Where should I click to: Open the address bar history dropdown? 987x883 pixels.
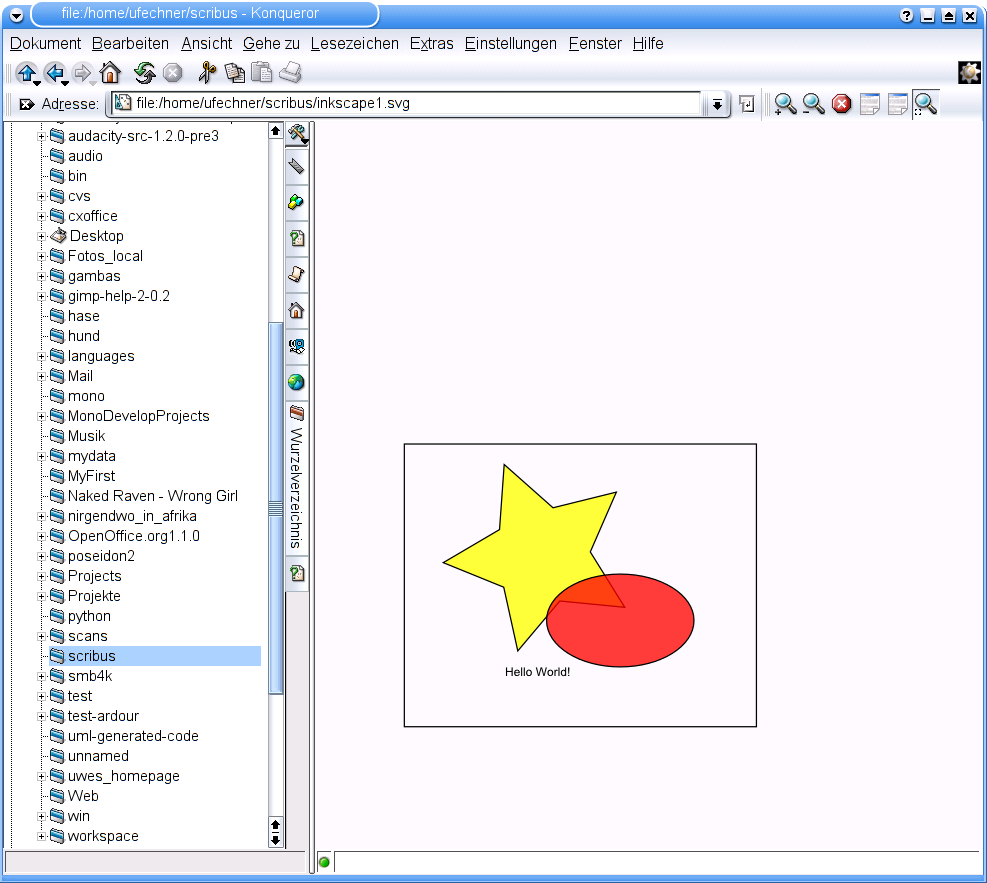pyautogui.click(x=717, y=104)
